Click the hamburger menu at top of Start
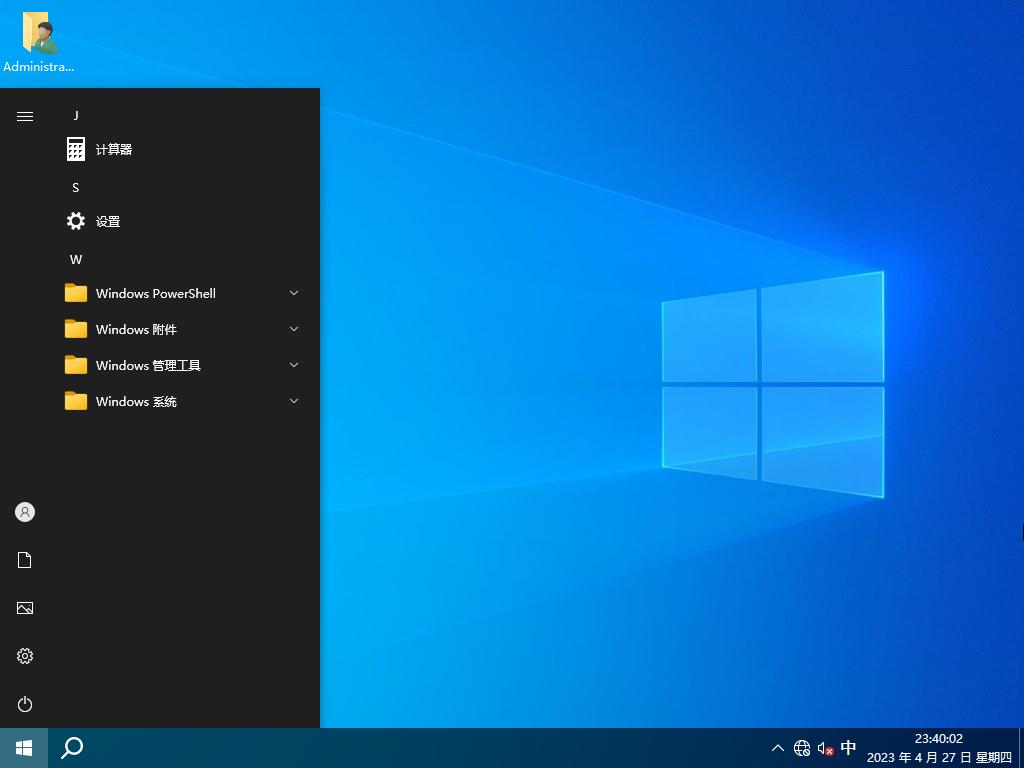This screenshot has height=768, width=1024. click(25, 117)
